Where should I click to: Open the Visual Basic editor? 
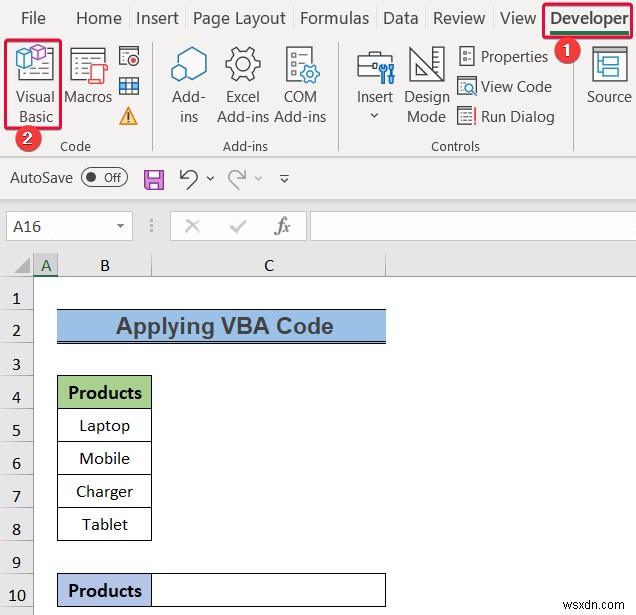[34, 84]
